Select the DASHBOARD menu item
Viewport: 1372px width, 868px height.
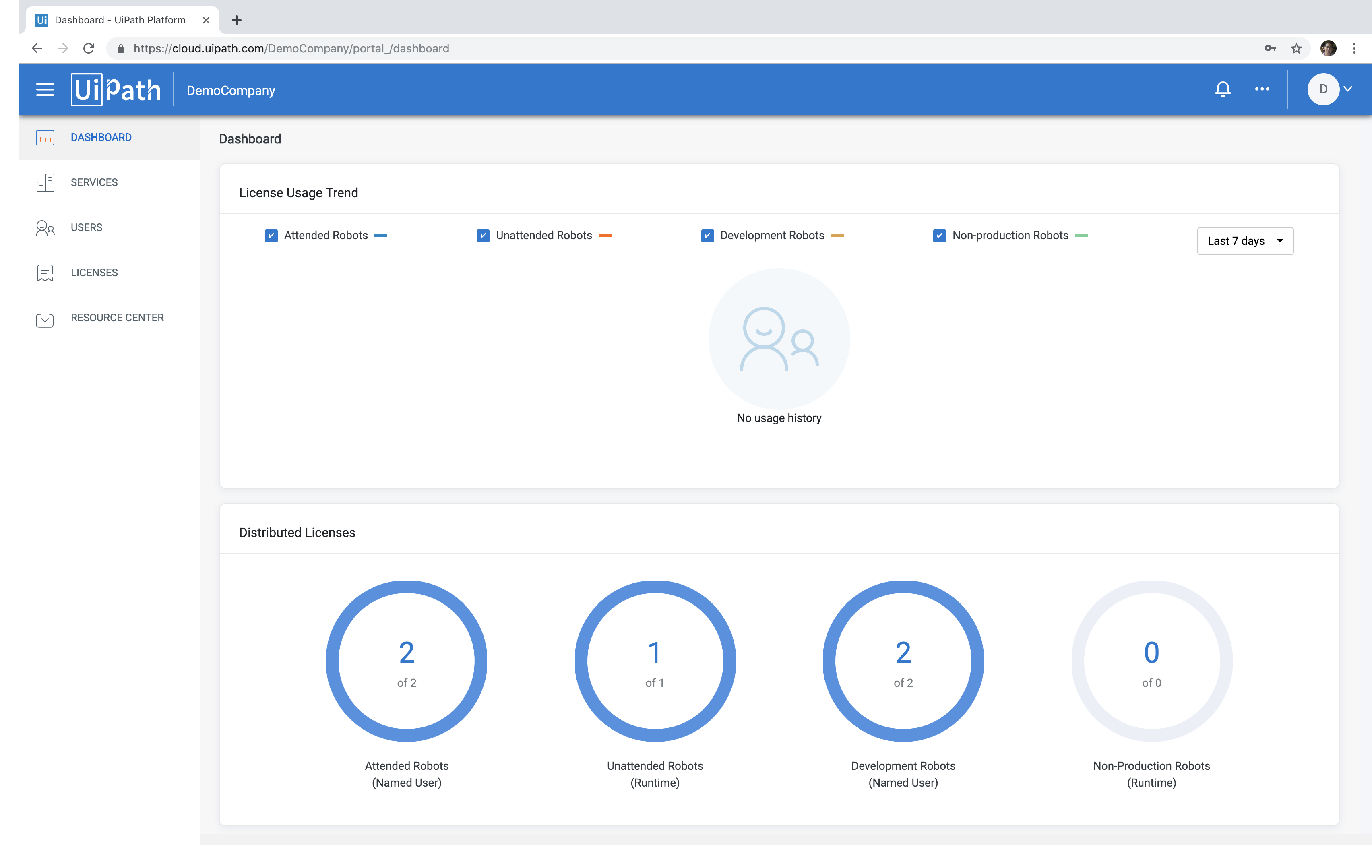(101, 137)
